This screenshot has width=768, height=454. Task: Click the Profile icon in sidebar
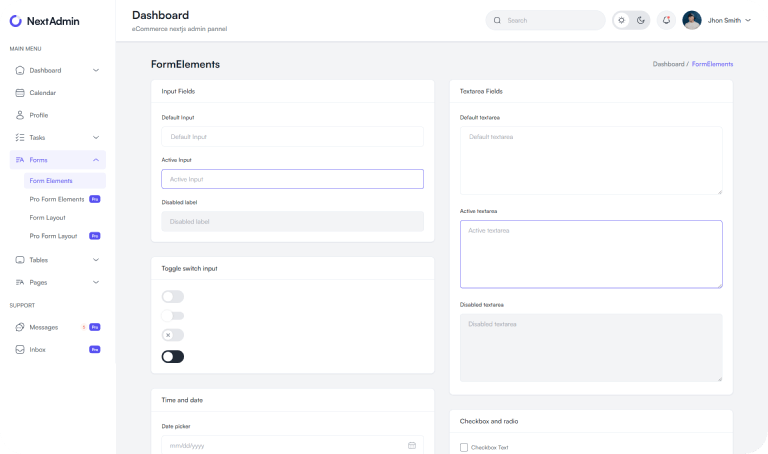click(20, 115)
